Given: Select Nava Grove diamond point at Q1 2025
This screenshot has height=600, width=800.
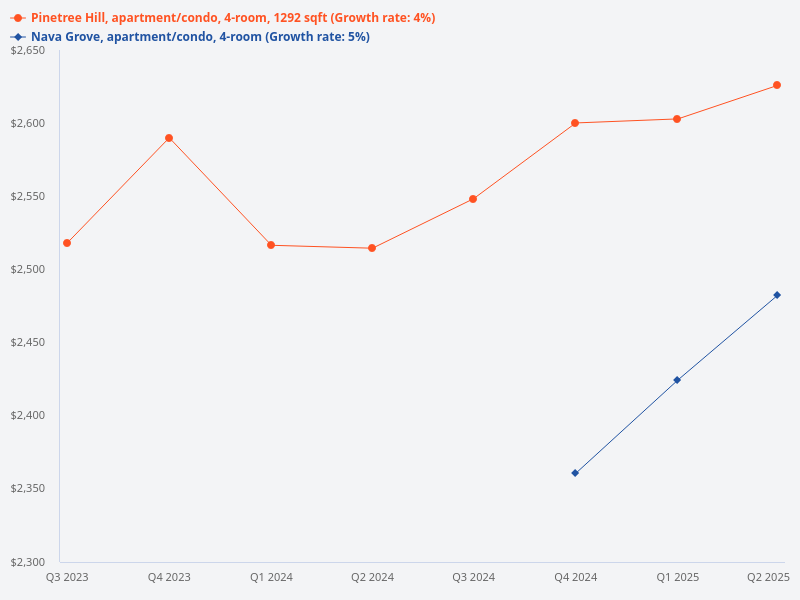Looking at the screenshot, I should [x=677, y=380].
